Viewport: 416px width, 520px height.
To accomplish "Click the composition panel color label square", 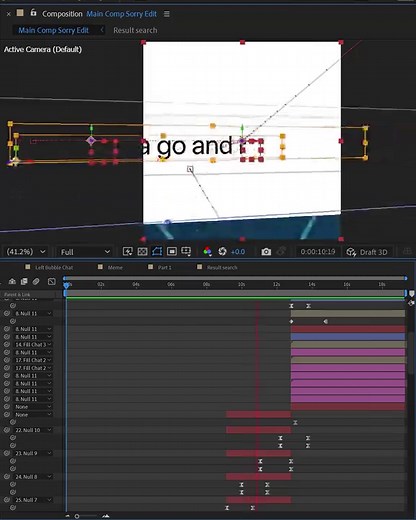I will point(20,13).
